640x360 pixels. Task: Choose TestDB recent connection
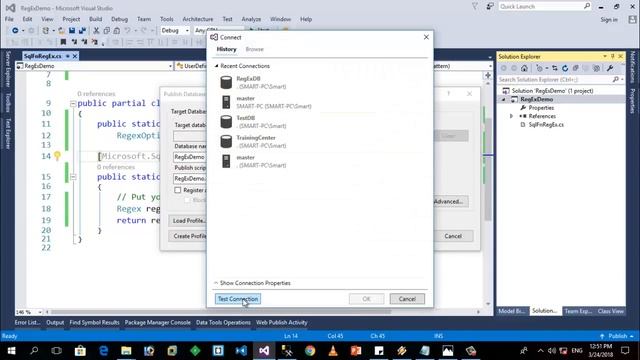(x=253, y=122)
